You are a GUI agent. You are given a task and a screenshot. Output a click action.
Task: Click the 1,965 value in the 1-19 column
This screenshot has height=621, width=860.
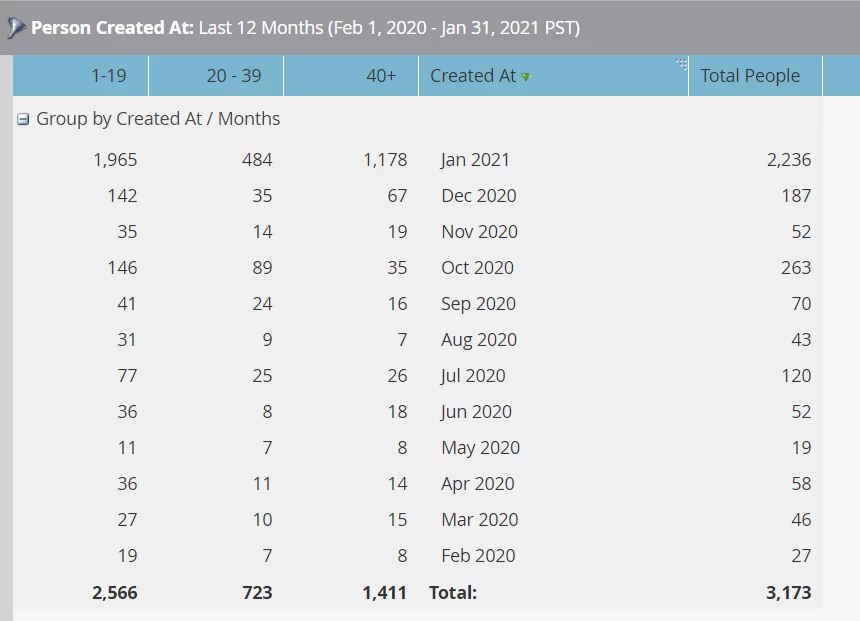click(115, 160)
